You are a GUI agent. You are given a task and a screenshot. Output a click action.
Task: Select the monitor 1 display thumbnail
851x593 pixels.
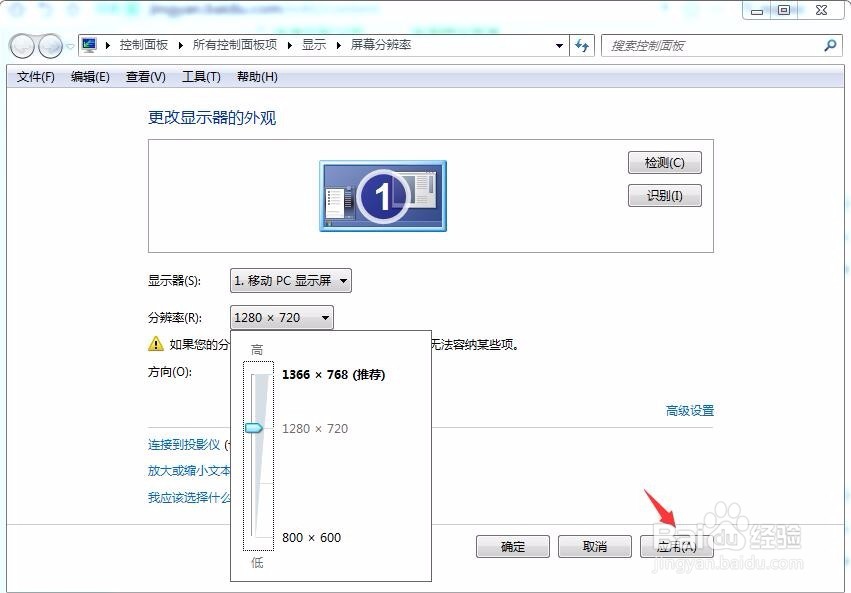click(383, 196)
